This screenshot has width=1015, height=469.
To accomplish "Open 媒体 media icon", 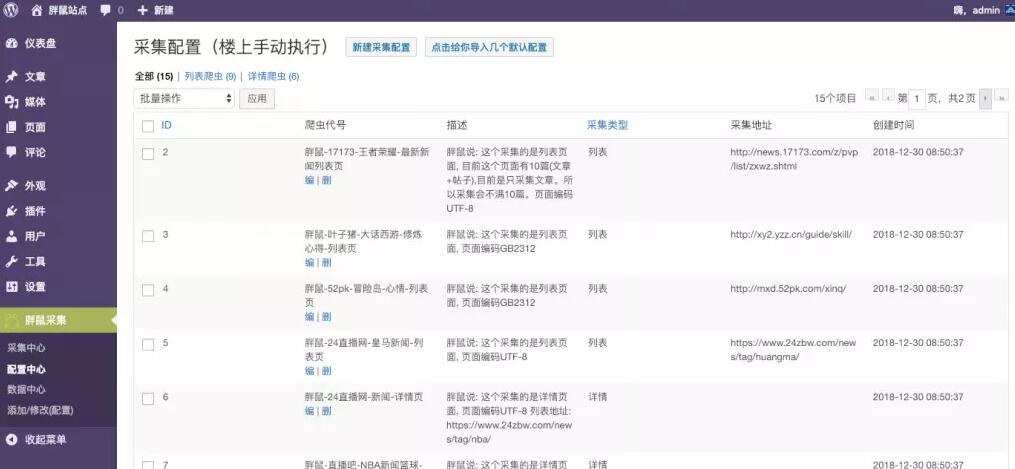I will coord(11,102).
